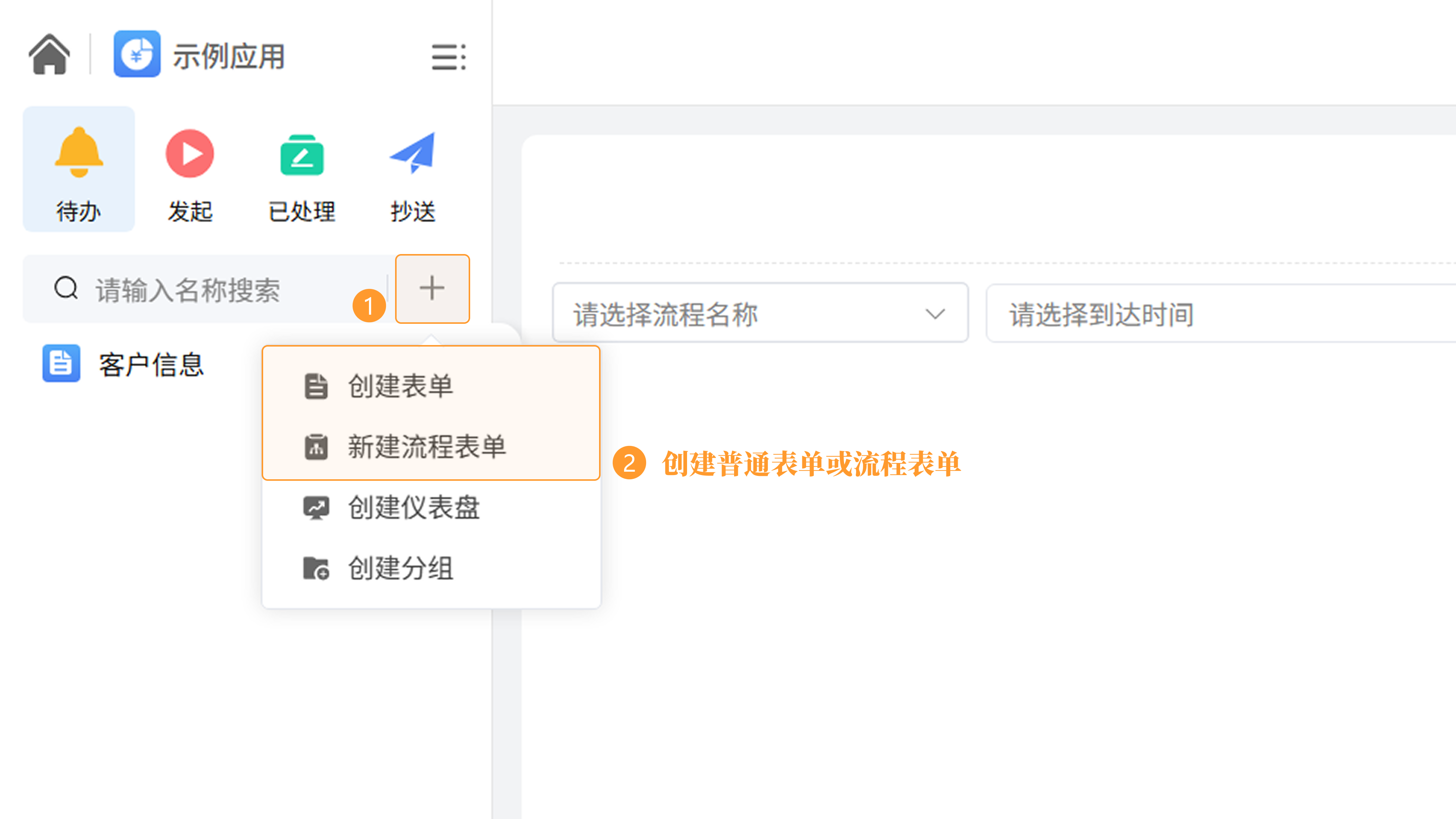Choose 创建分组 menu option
1456x819 pixels.
[400, 568]
